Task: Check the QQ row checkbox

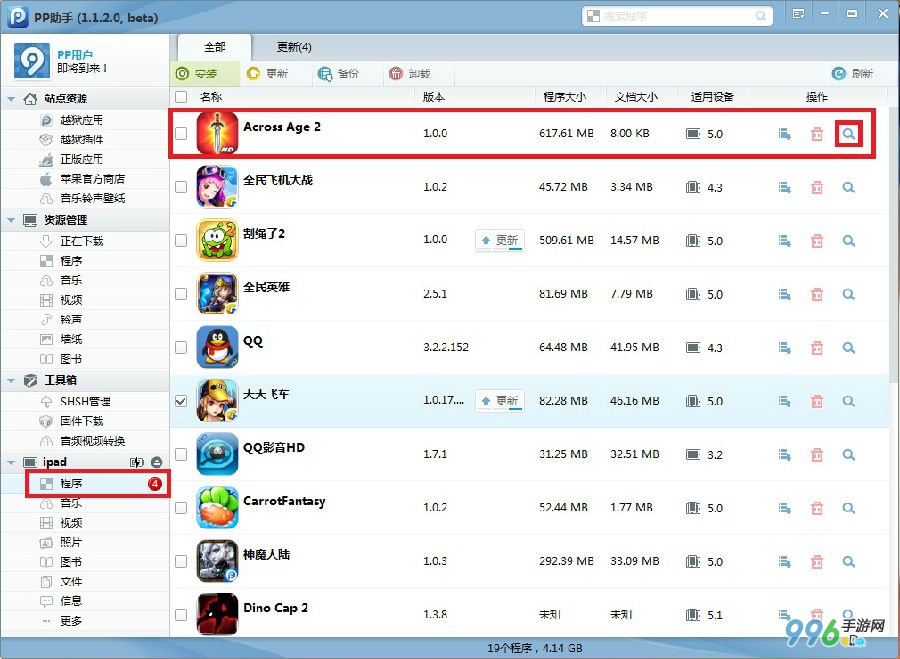Action: click(181, 347)
